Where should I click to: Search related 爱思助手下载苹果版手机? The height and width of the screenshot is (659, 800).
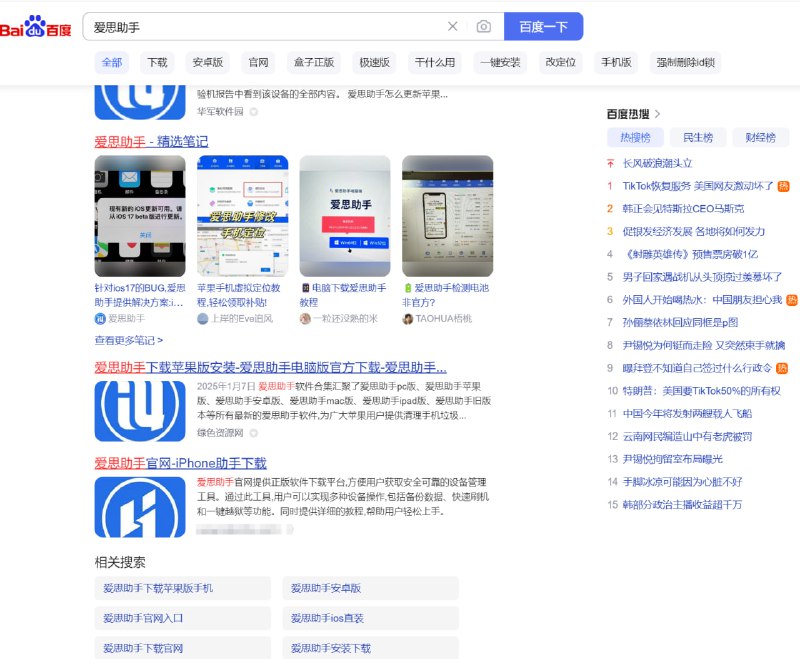pos(183,588)
